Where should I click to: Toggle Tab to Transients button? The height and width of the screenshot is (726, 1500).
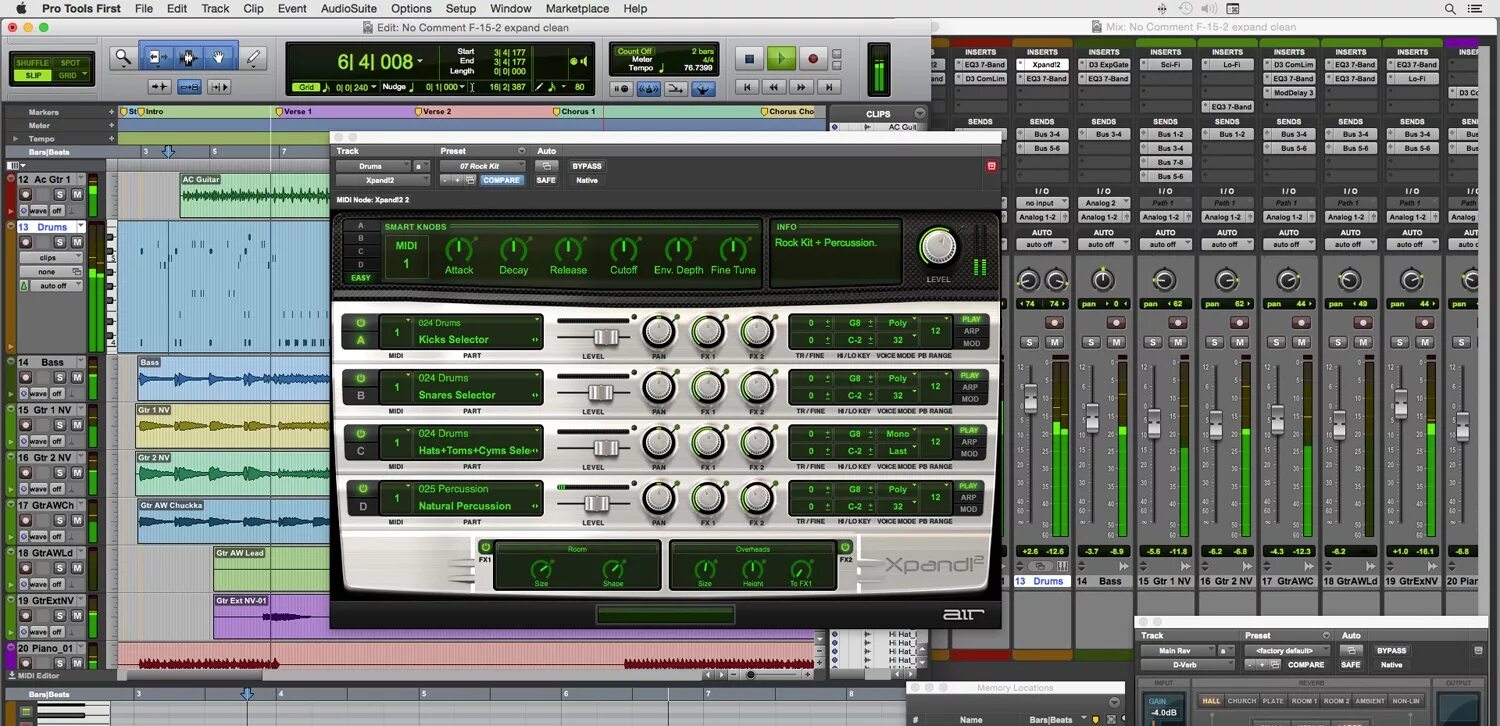point(159,87)
